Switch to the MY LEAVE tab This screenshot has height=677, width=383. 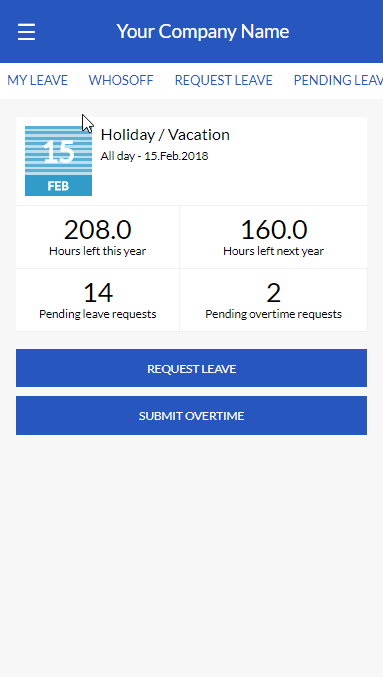[x=38, y=80]
